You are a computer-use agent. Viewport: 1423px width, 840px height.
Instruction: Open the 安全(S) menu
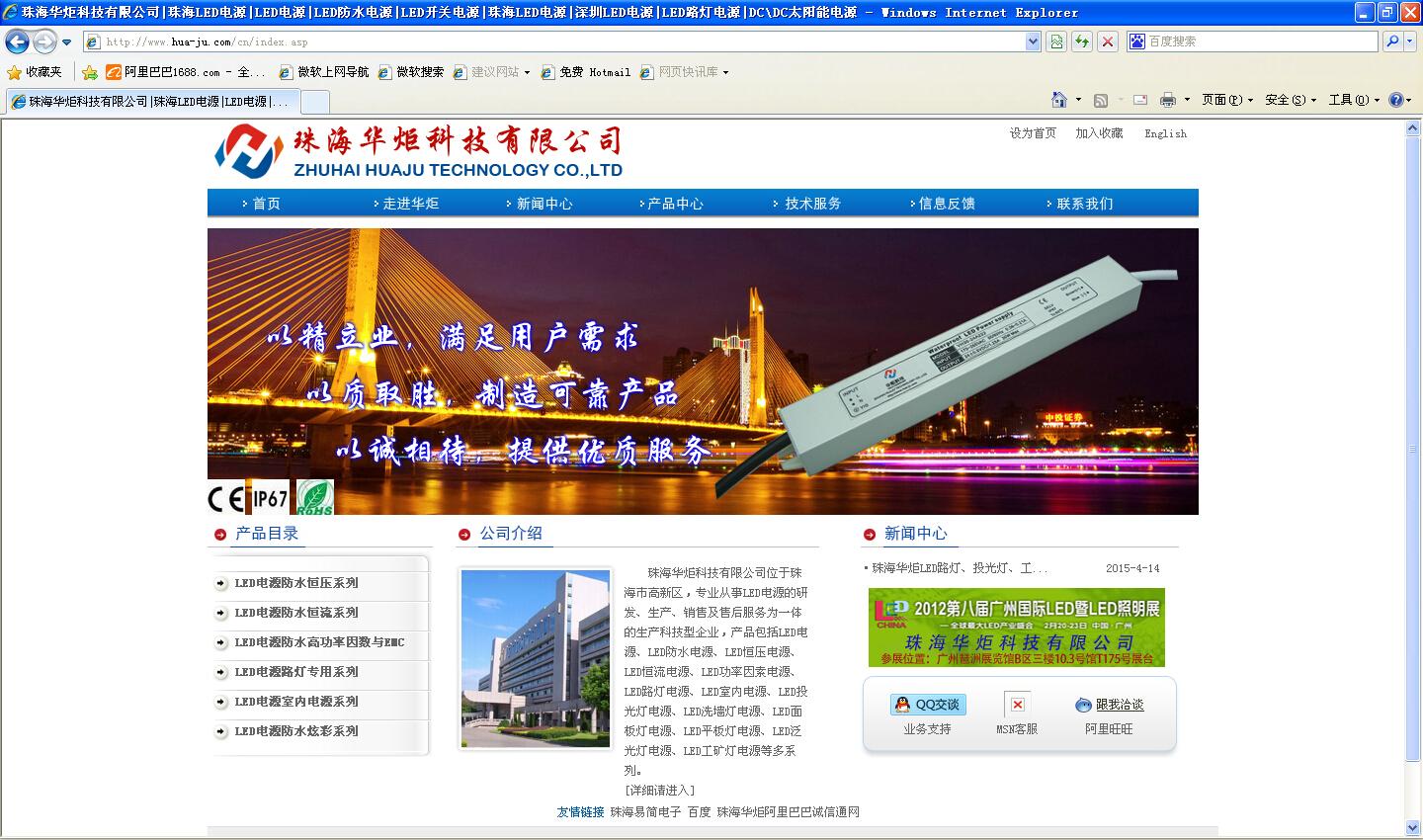1291,100
